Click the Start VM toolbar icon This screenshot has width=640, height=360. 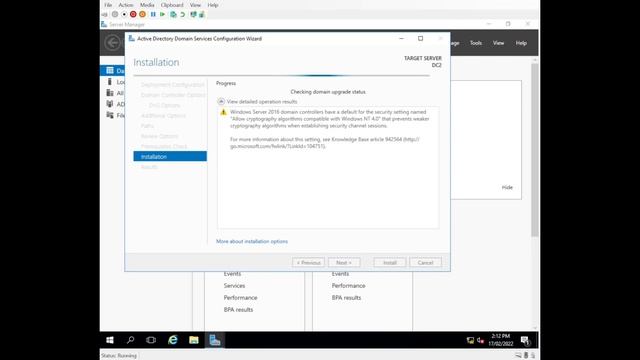115,14
